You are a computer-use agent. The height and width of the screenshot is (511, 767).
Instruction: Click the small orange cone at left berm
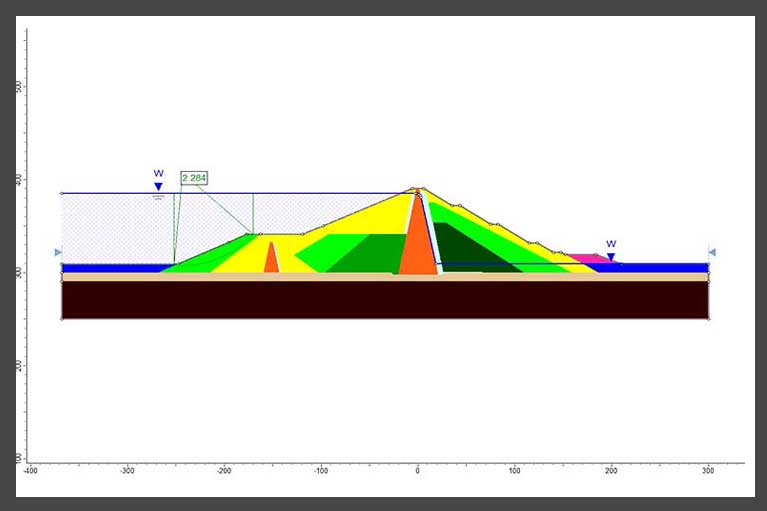pos(270,260)
